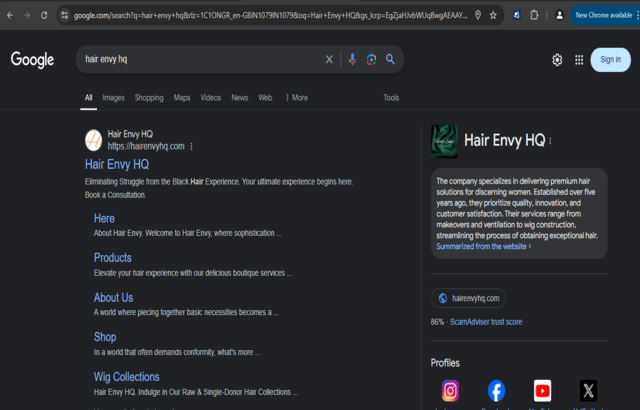
Task: Open the X profile icon
Action: (589, 391)
